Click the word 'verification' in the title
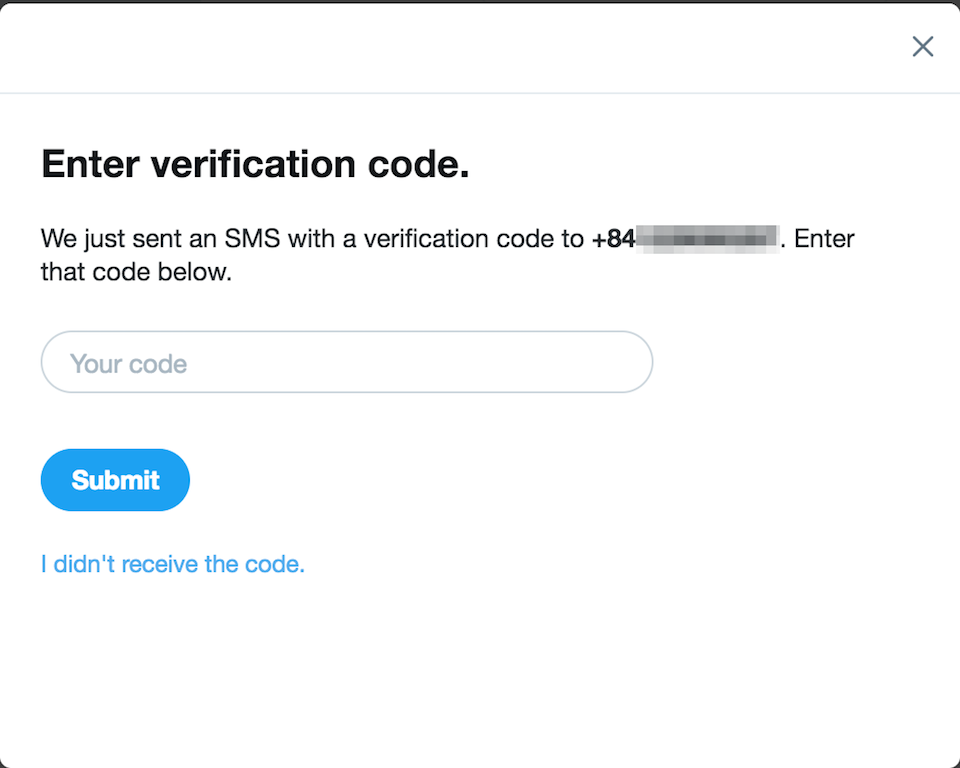The height and width of the screenshot is (768, 960). pyautogui.click(x=253, y=164)
